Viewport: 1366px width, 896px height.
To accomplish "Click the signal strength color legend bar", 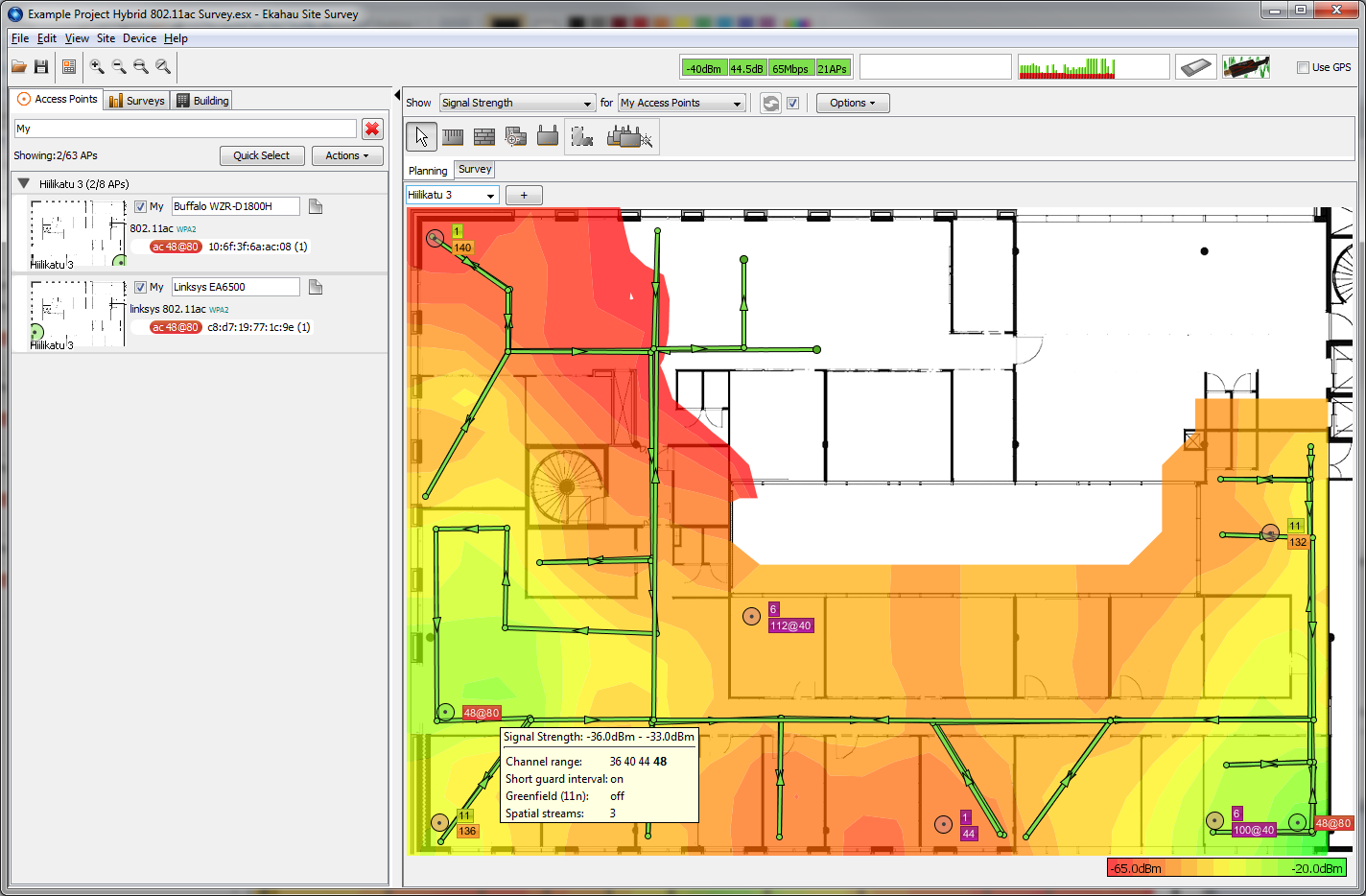I will [1226, 868].
